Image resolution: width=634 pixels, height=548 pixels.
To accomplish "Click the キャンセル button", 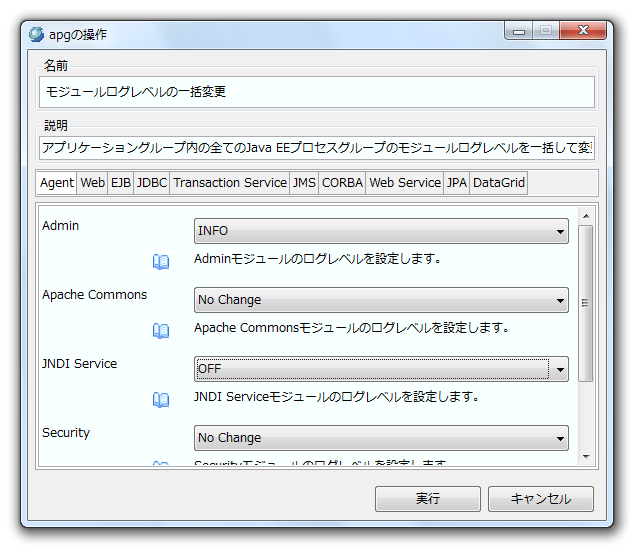I will click(541, 499).
